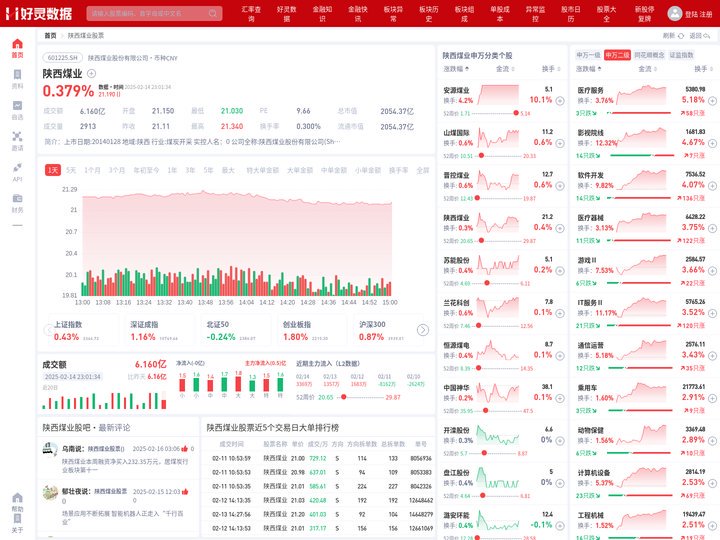720x540 pixels.
Task: Click the plus icon beside 医疗器械
Action: point(712,228)
